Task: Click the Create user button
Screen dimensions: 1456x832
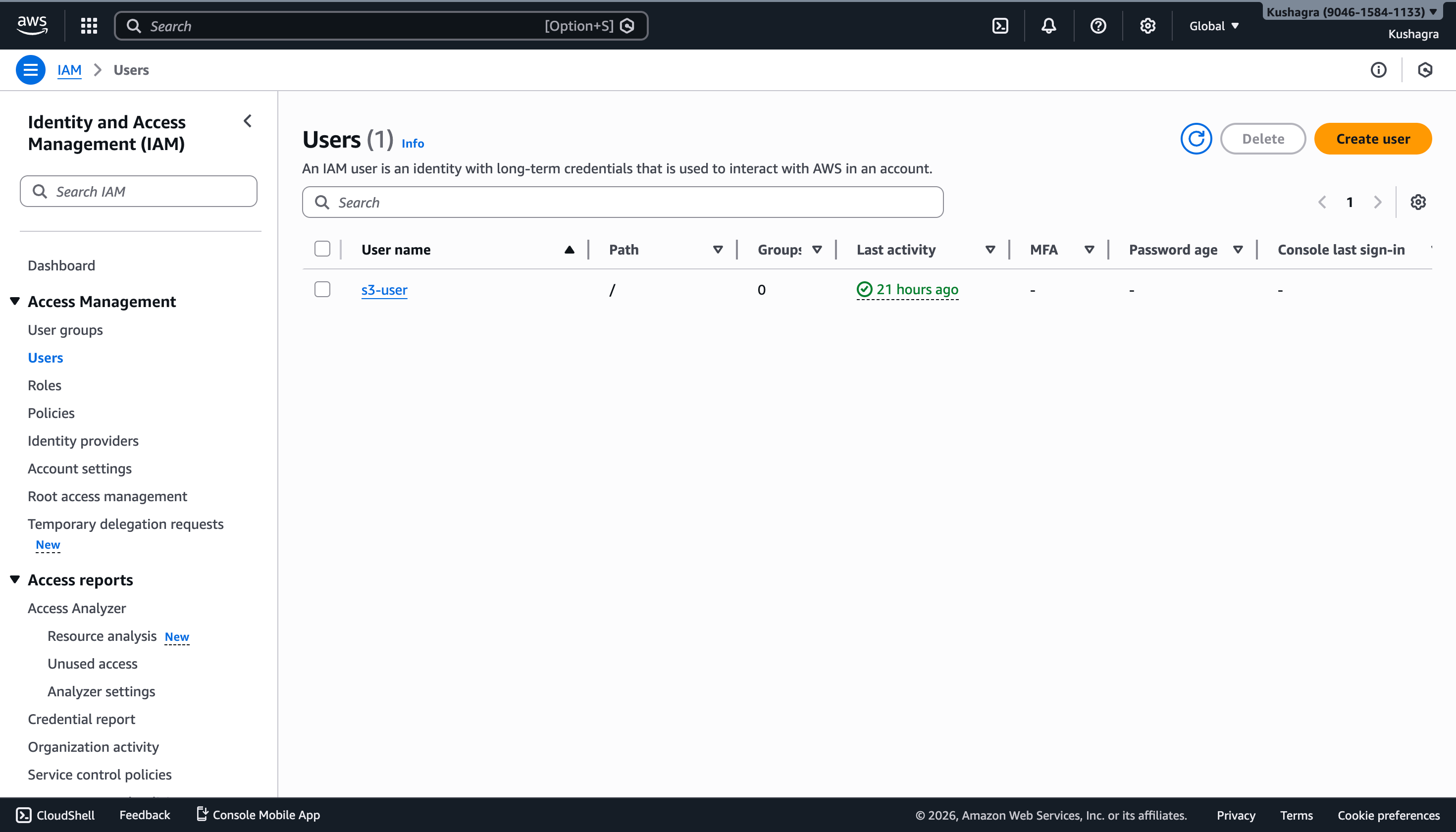Action: [x=1373, y=139]
